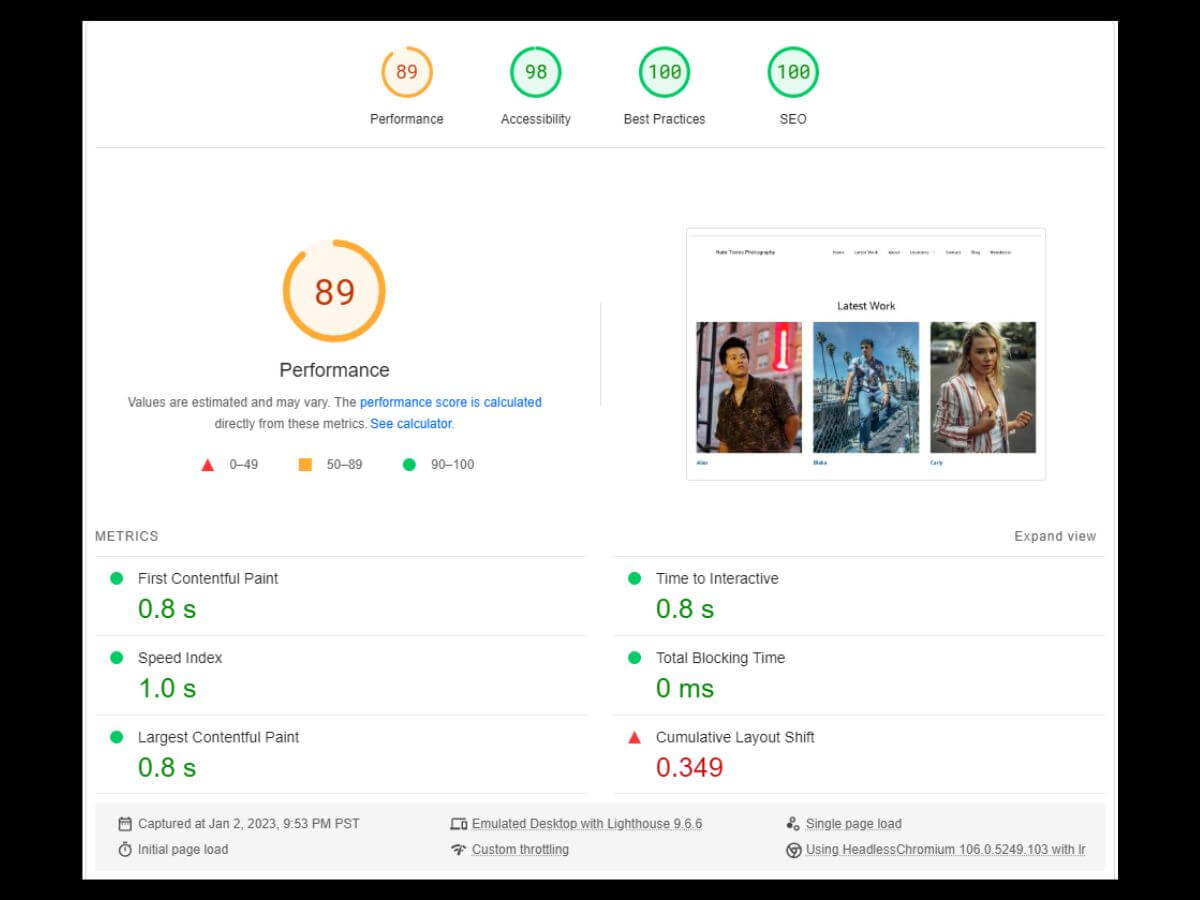
Task: Expand the First Contentful Paint metric
Action: tap(208, 578)
